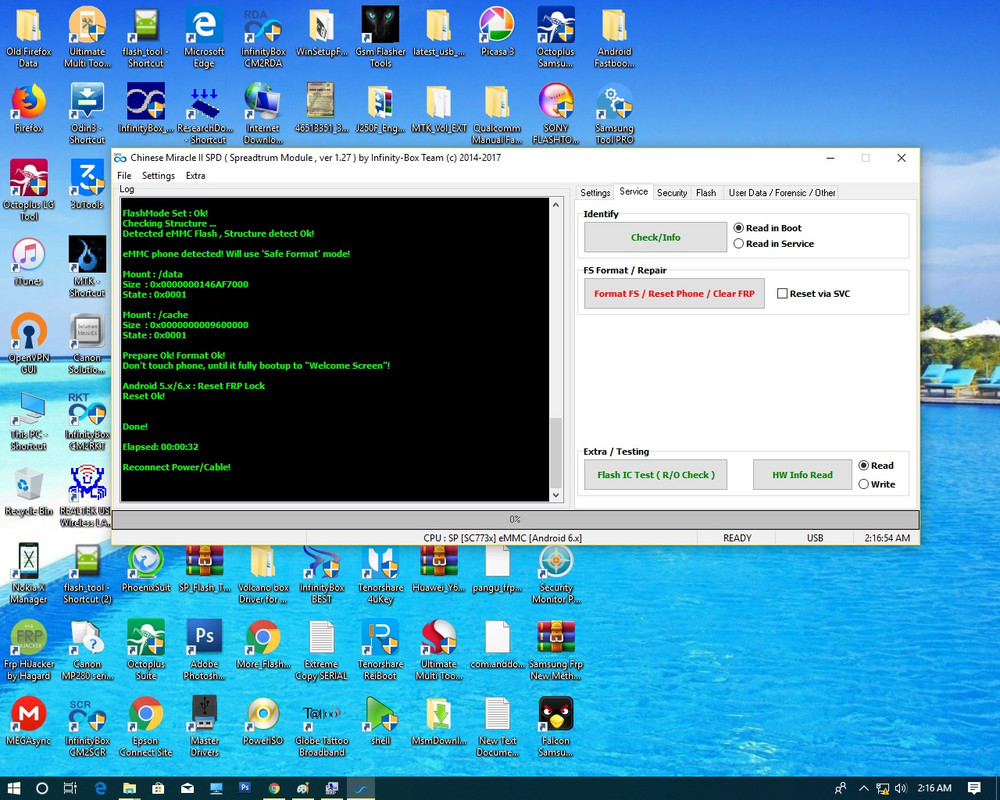Open the Falcon Samsung desktop icon
The height and width of the screenshot is (800, 1000).
point(555,726)
